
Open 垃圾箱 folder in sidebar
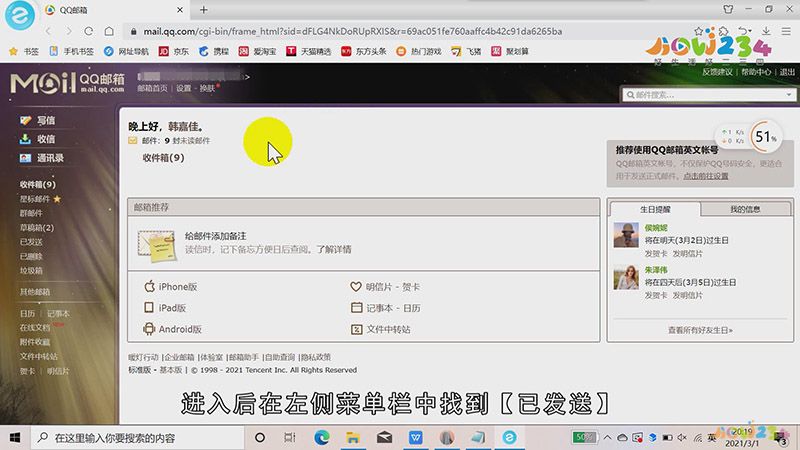31,270
